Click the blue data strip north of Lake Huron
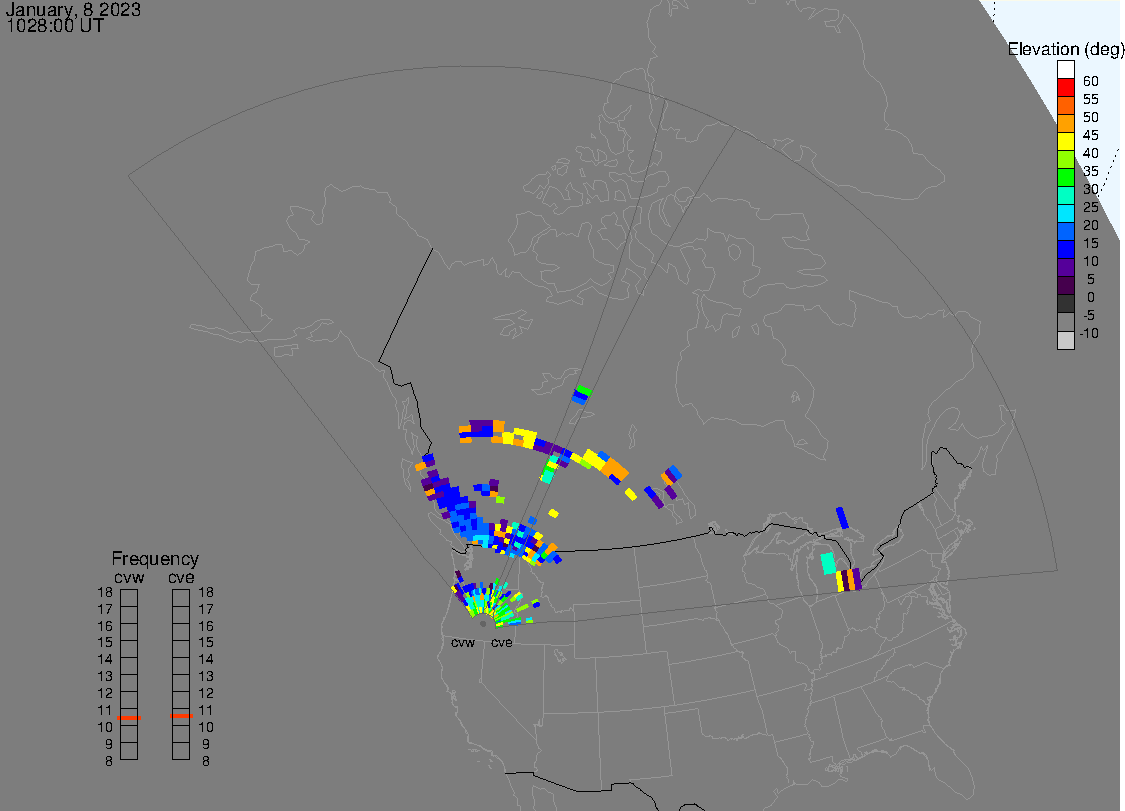 [842, 517]
